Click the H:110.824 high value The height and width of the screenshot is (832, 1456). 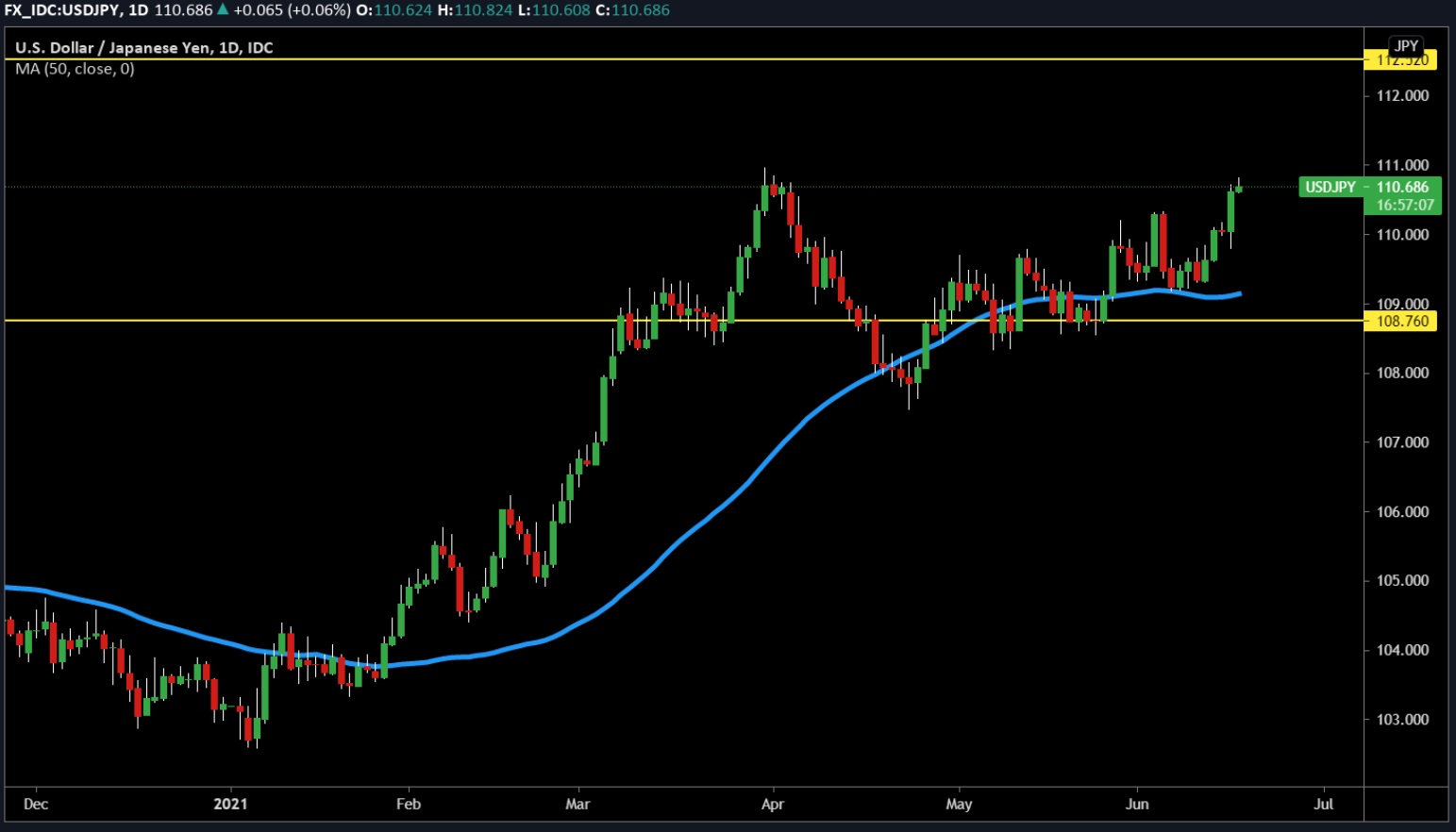(475, 10)
